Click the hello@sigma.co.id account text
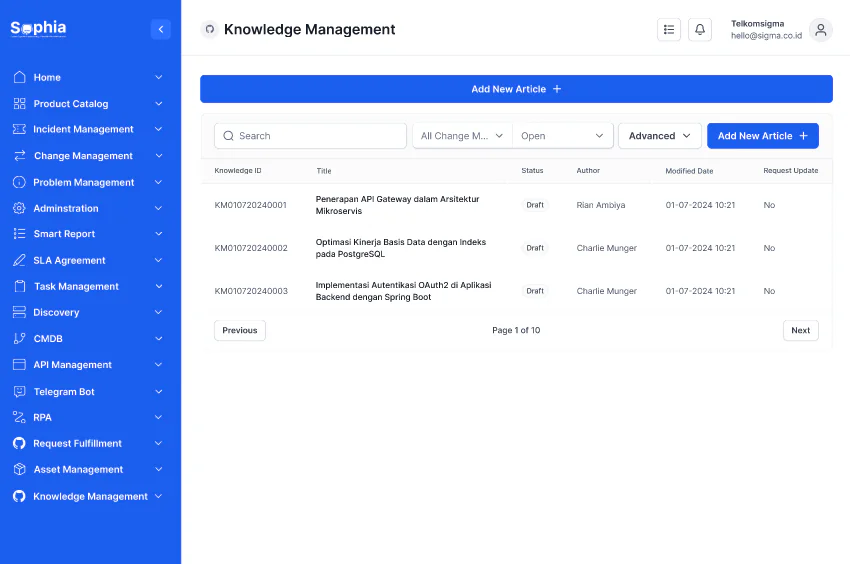The height and width of the screenshot is (564, 850). (766, 36)
